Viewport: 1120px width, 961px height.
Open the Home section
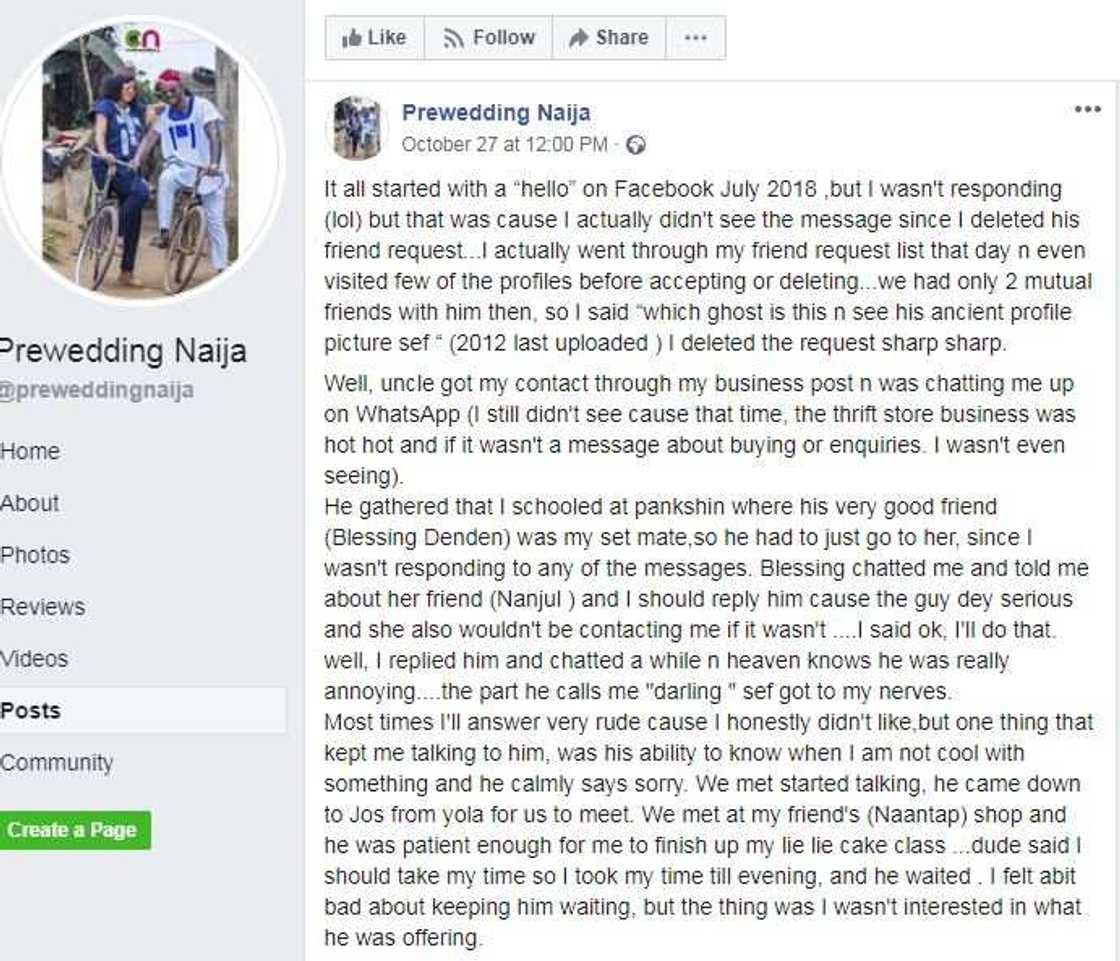point(30,451)
